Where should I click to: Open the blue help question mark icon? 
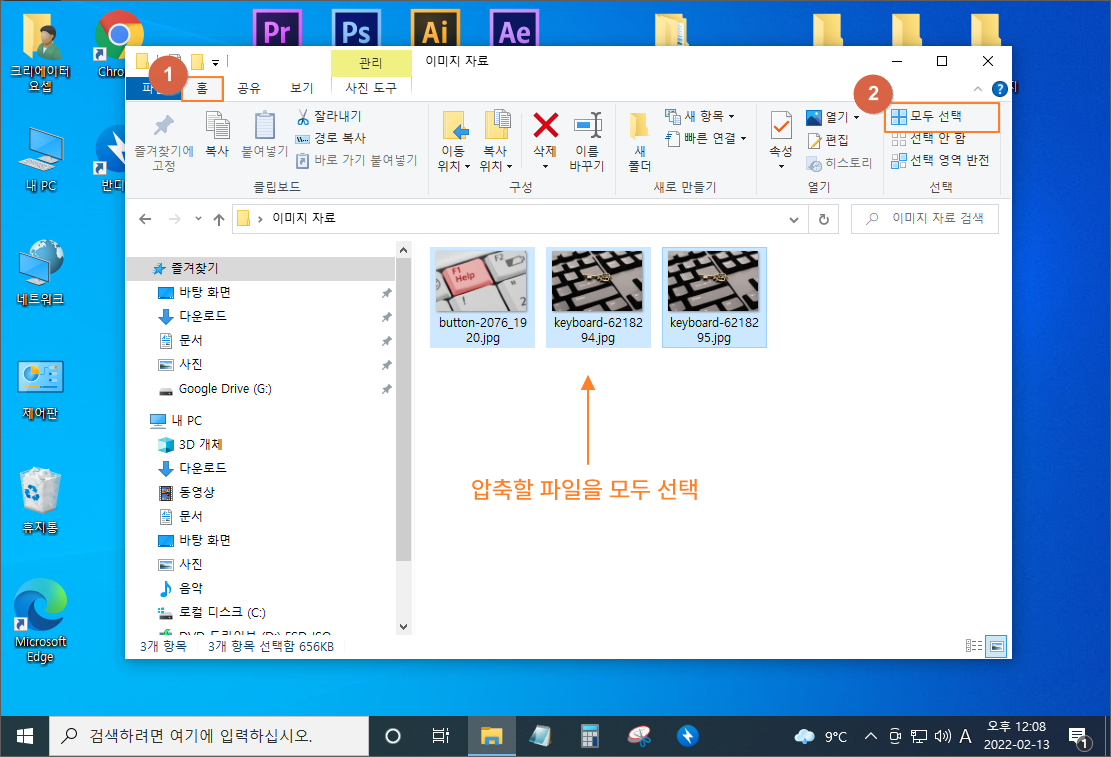[1000, 89]
